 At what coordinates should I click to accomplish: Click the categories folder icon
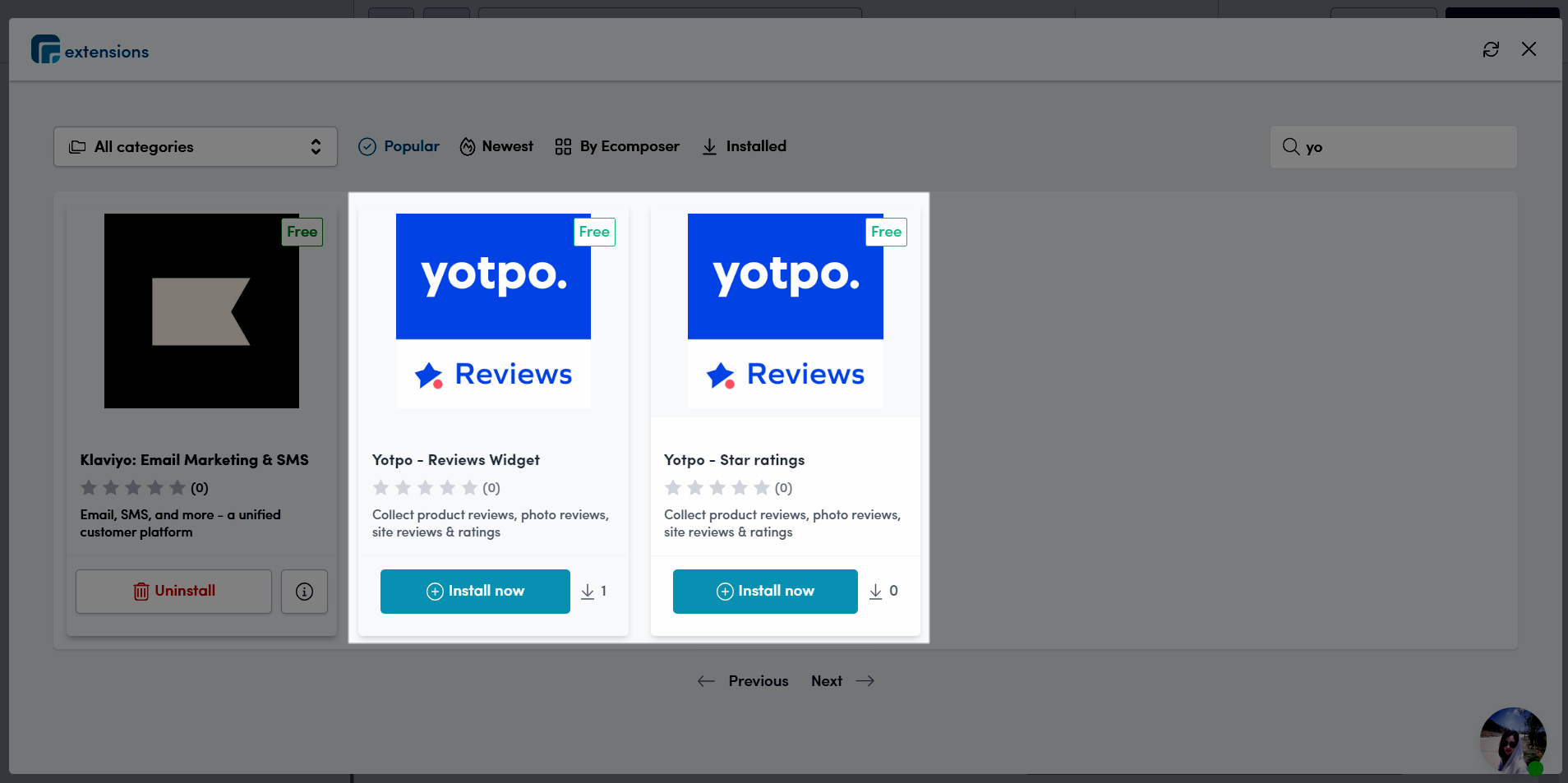click(x=77, y=147)
